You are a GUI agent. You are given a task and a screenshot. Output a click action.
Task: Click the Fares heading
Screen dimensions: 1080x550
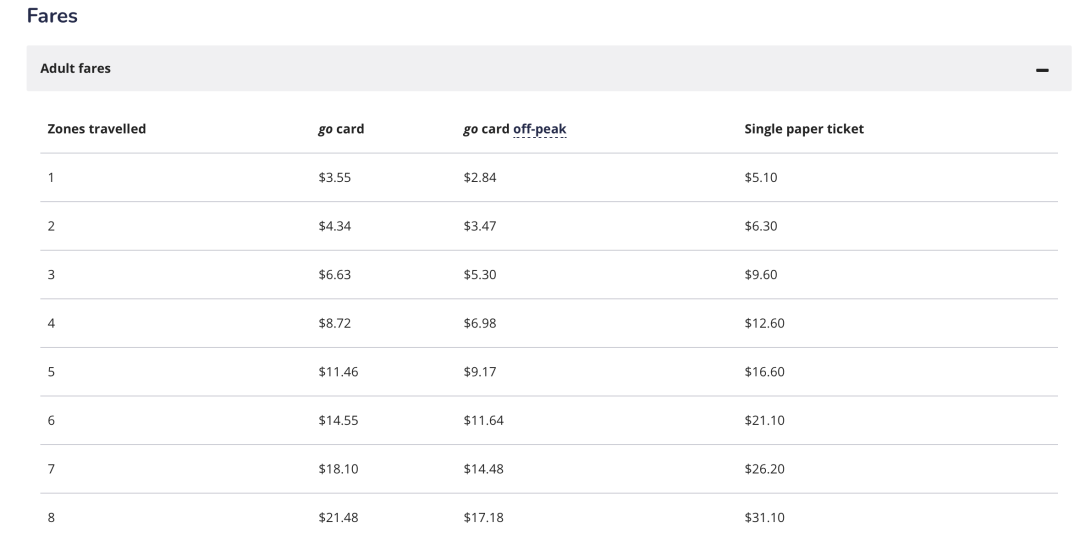tap(52, 16)
